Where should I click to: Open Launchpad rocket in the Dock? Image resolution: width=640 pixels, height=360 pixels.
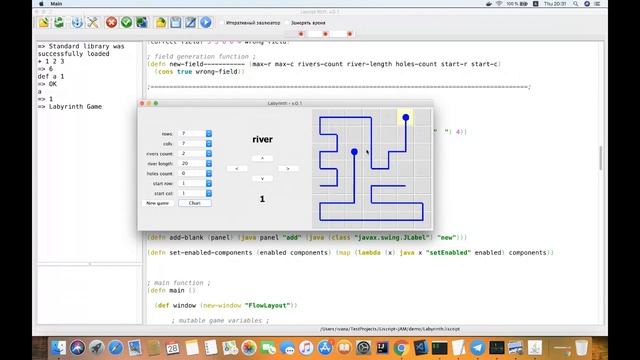pos(96,348)
